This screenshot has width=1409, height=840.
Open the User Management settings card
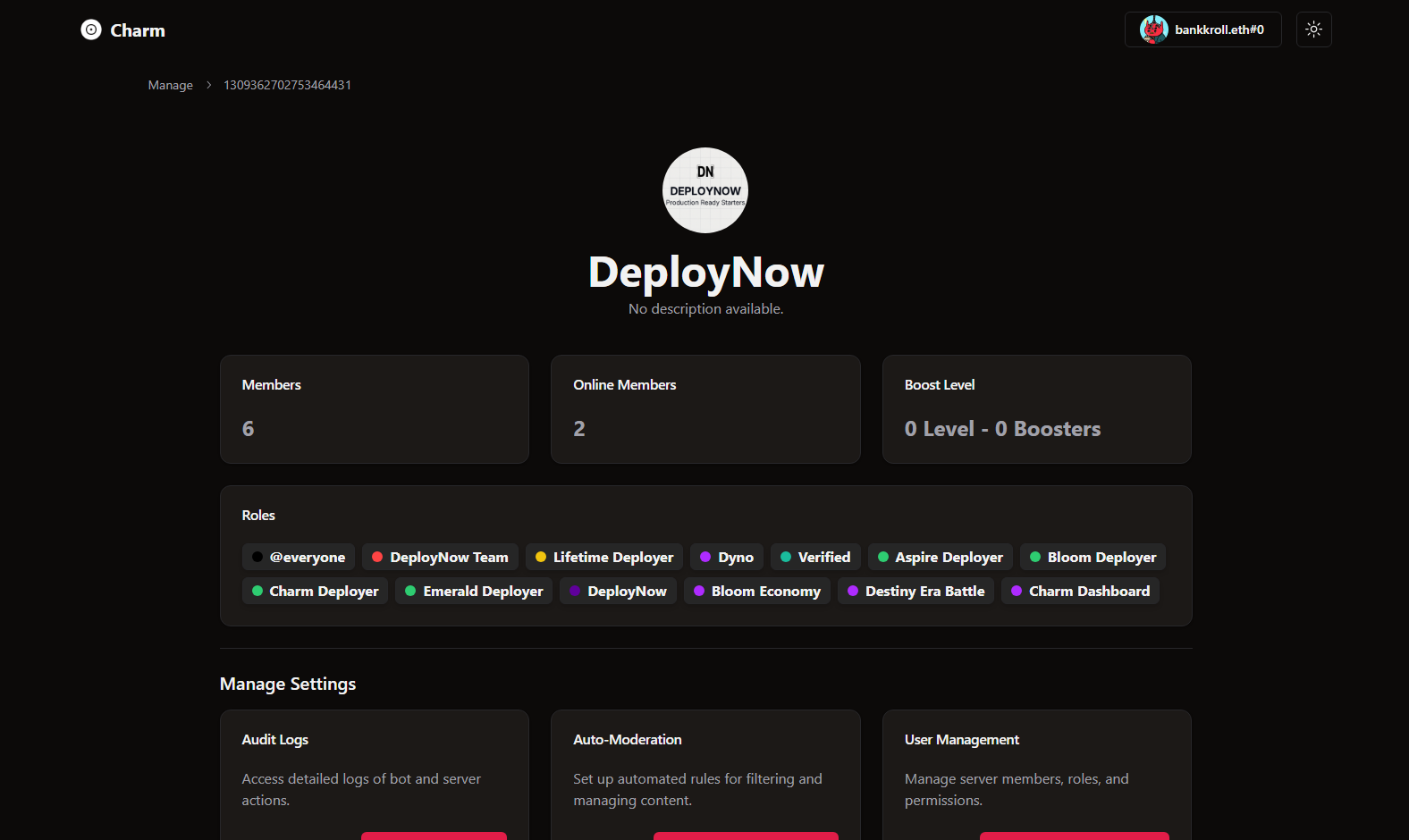coord(1037,775)
